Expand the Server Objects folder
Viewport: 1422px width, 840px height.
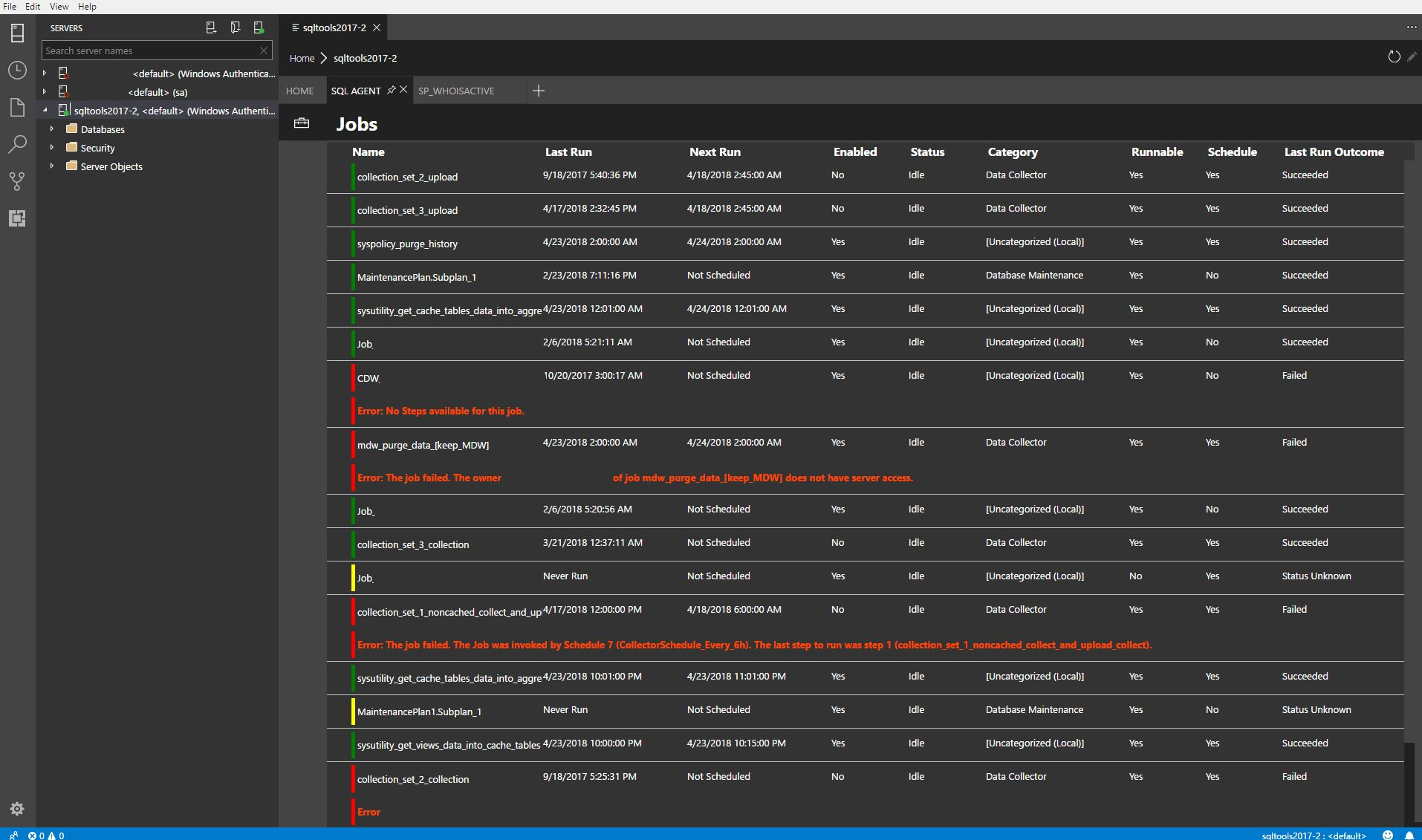(x=52, y=166)
